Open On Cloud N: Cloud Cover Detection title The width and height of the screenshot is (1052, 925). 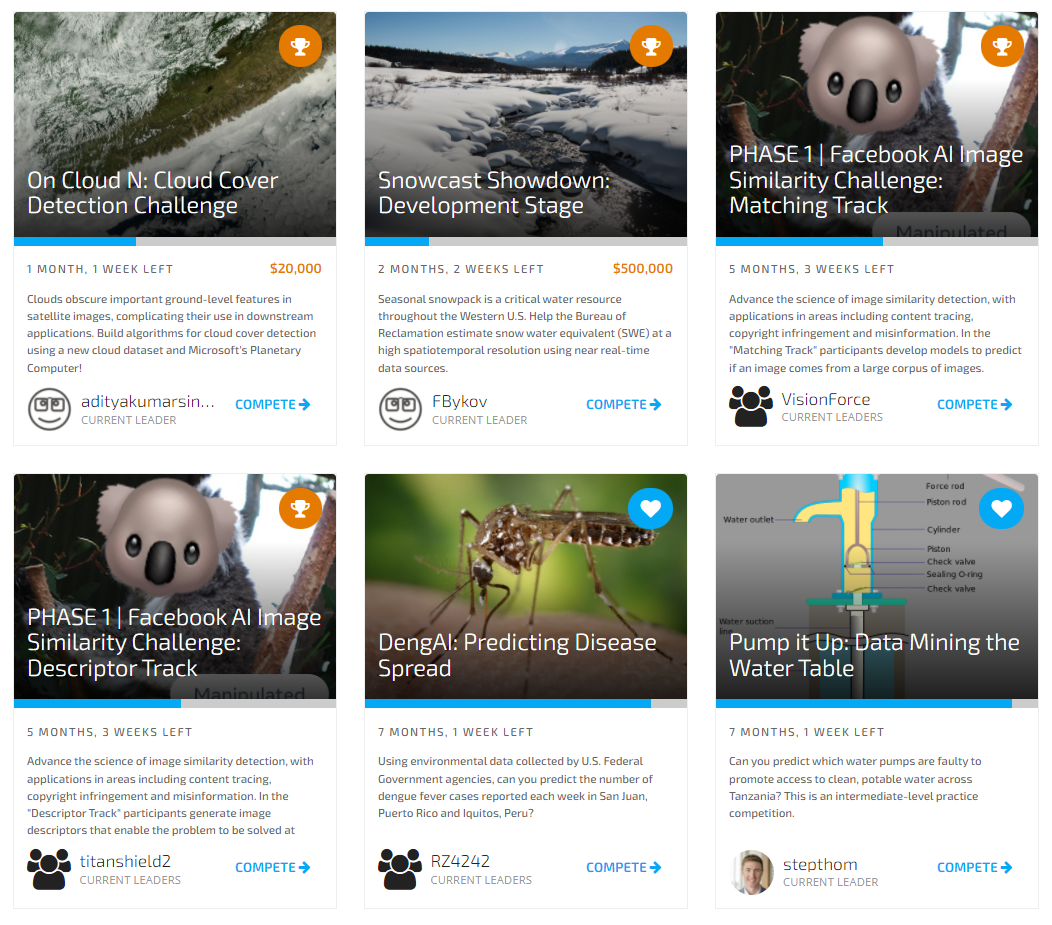point(152,193)
